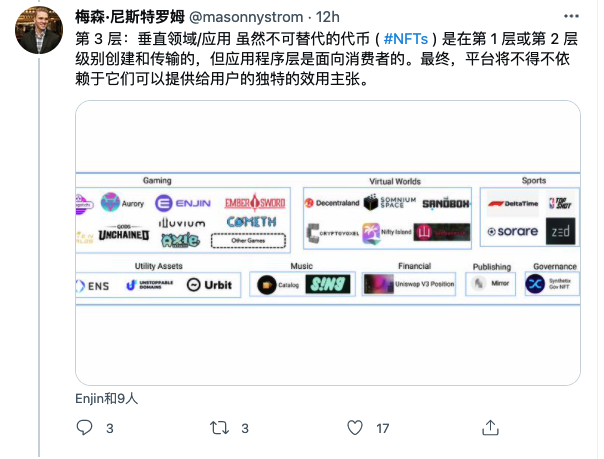This screenshot has width=604, height=459.
Task: Click the Decentraland logo in Virtual Worlds
Action: click(332, 203)
